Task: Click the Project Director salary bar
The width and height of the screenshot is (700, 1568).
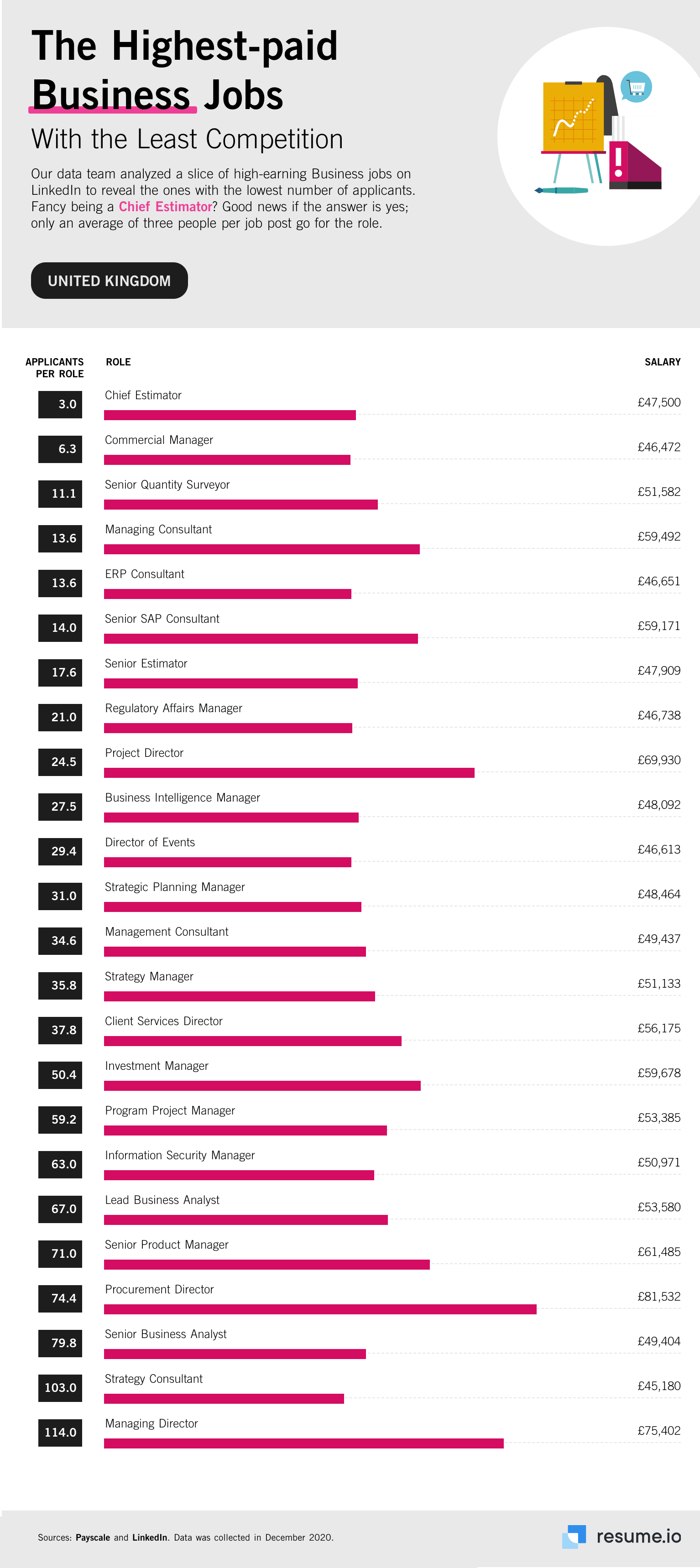Action: coord(289,773)
